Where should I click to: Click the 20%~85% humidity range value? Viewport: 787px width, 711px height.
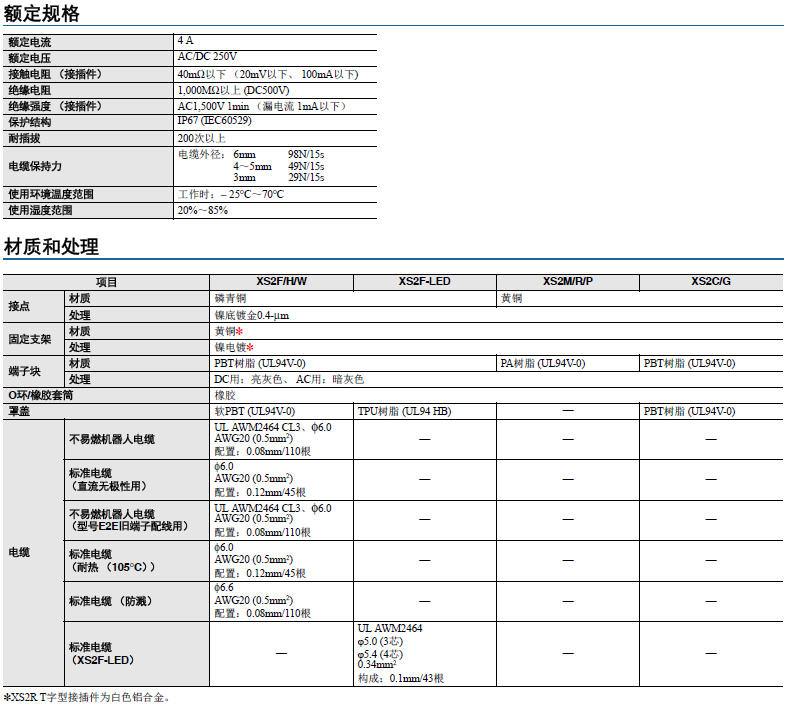click(x=202, y=211)
